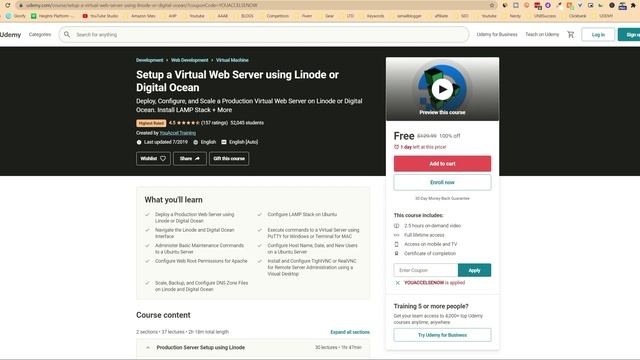
Task: Open the Nerdy bookmark folder
Action: click(511, 16)
